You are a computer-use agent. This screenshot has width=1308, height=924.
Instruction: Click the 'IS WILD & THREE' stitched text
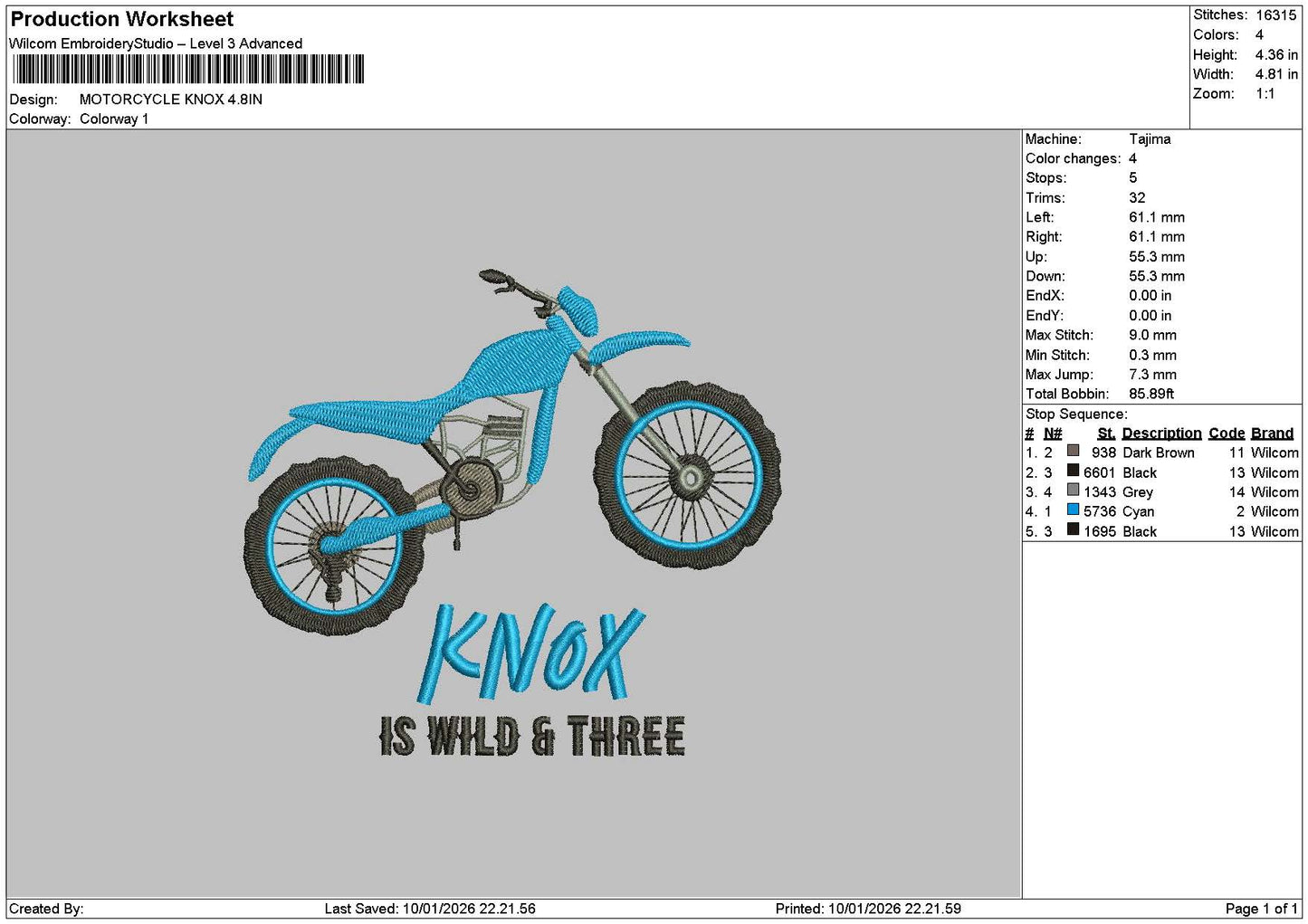pos(532,736)
